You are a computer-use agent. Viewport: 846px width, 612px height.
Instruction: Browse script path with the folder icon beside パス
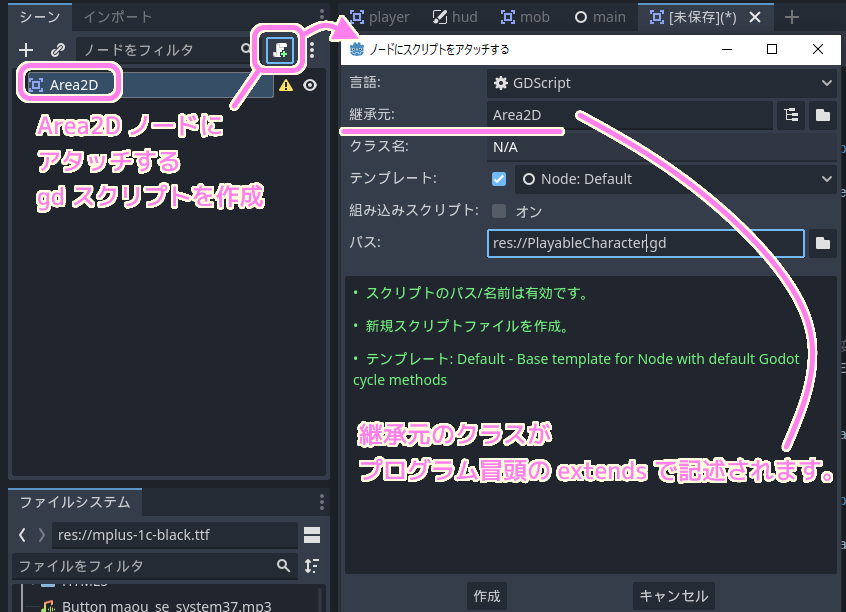[x=824, y=243]
